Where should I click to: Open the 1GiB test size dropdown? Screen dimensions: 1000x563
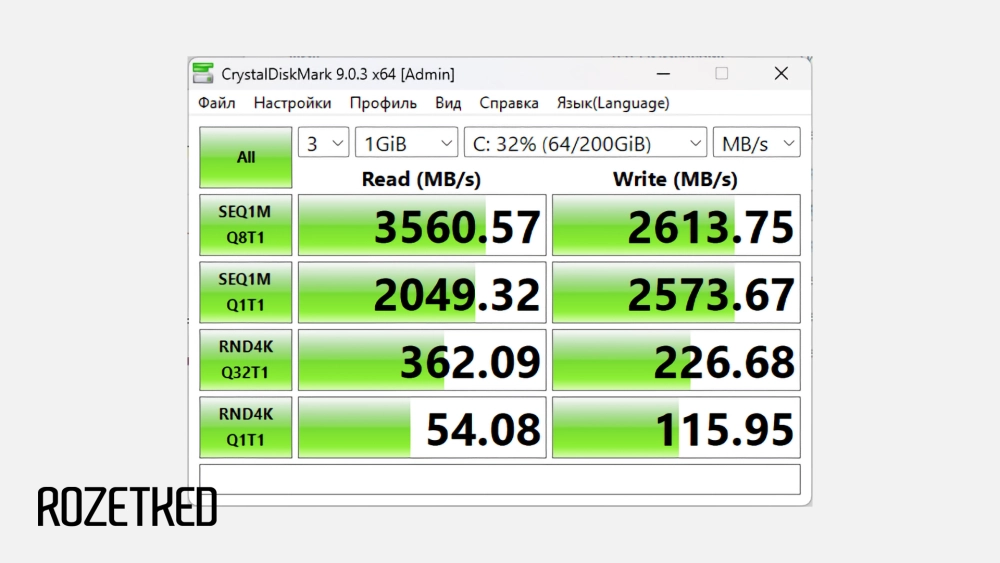coord(406,143)
